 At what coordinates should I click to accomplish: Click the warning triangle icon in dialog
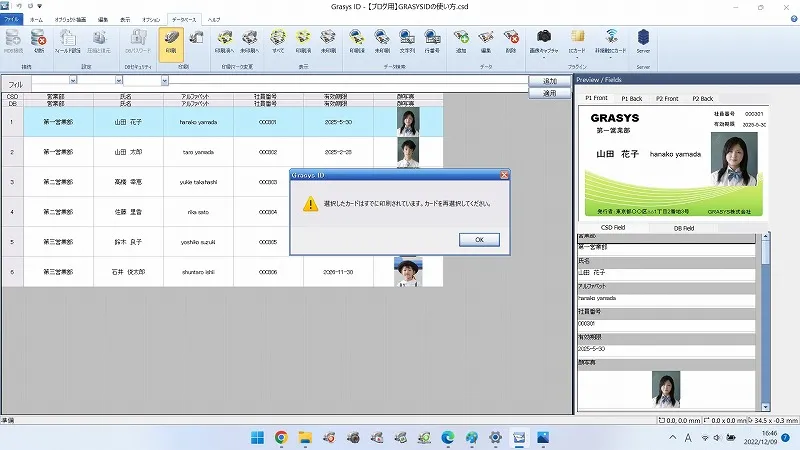click(x=310, y=204)
